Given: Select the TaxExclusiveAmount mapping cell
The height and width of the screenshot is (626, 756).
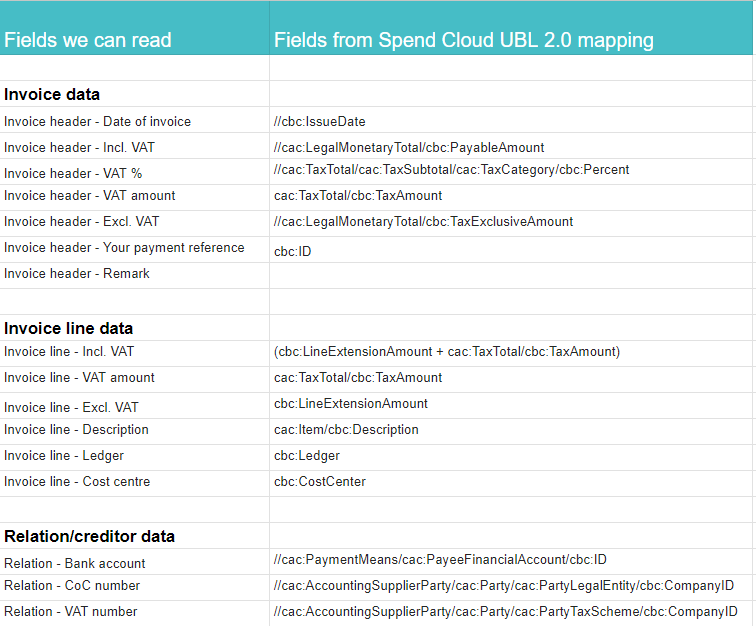Looking at the screenshot, I should click(424, 221).
